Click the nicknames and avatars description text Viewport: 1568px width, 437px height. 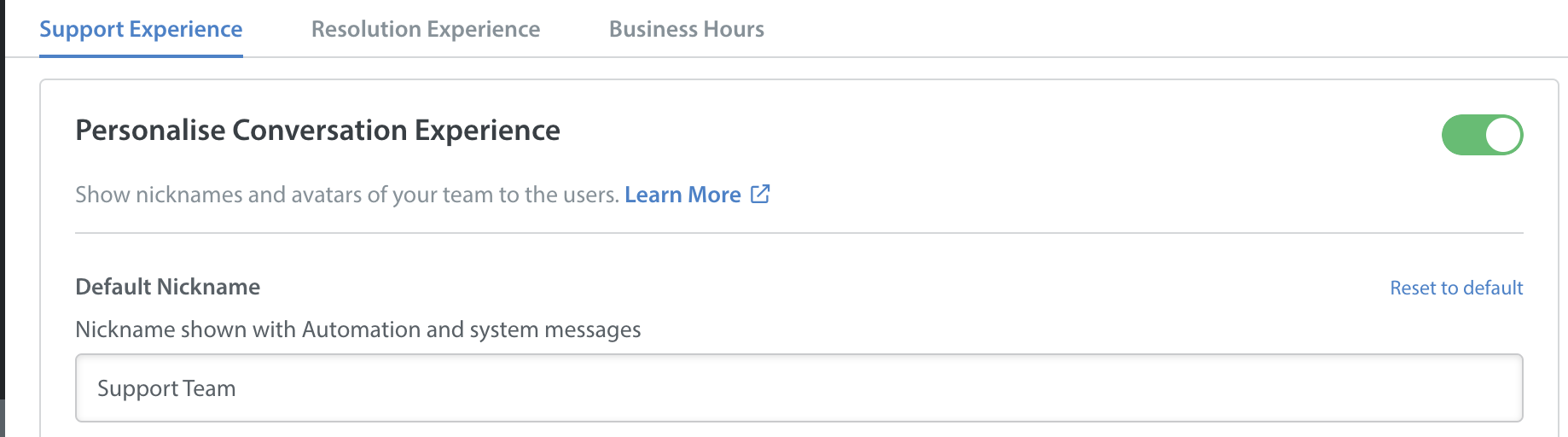(x=347, y=195)
